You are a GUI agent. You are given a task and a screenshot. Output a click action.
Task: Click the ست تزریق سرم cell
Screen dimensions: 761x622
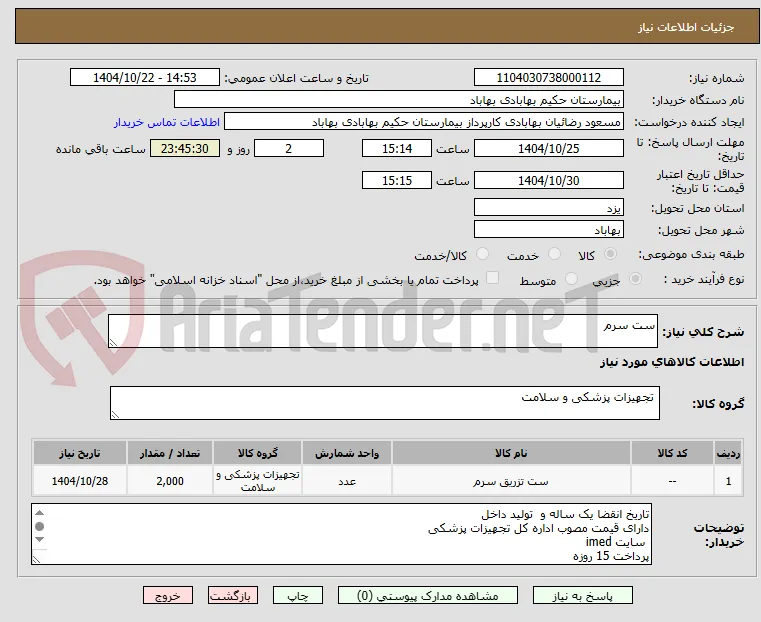511,481
